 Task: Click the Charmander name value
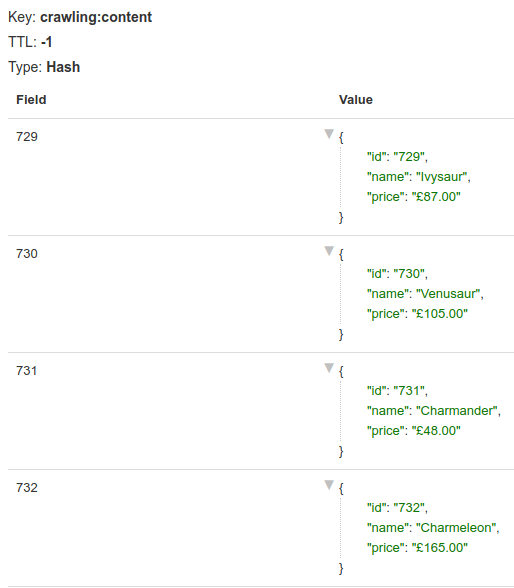tap(458, 411)
